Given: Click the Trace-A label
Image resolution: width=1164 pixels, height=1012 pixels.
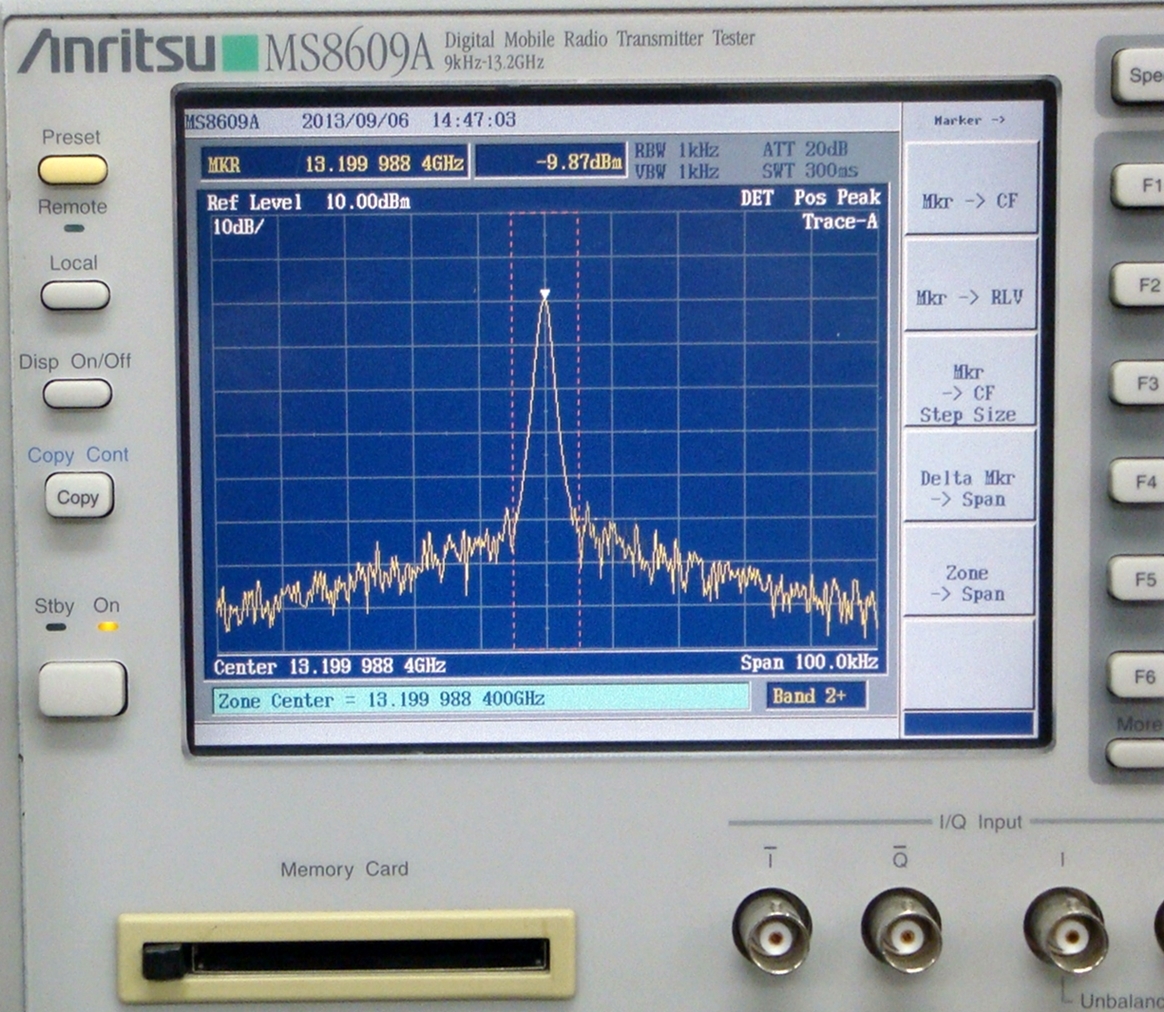Looking at the screenshot, I should (840, 221).
